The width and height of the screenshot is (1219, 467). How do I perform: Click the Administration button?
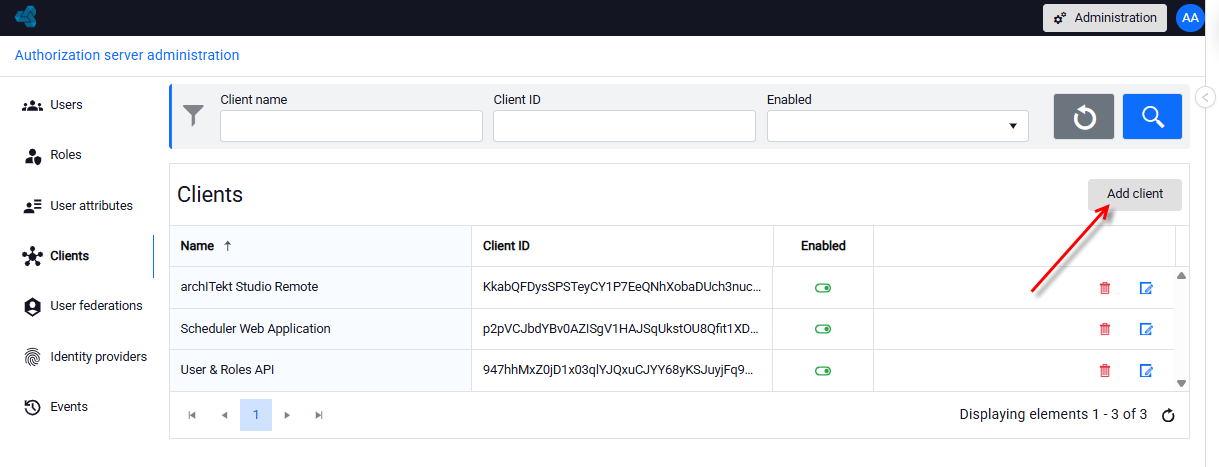tap(1105, 18)
